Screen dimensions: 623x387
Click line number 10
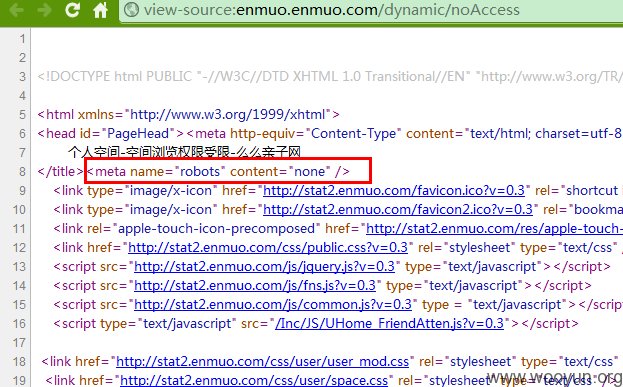tap(19, 209)
